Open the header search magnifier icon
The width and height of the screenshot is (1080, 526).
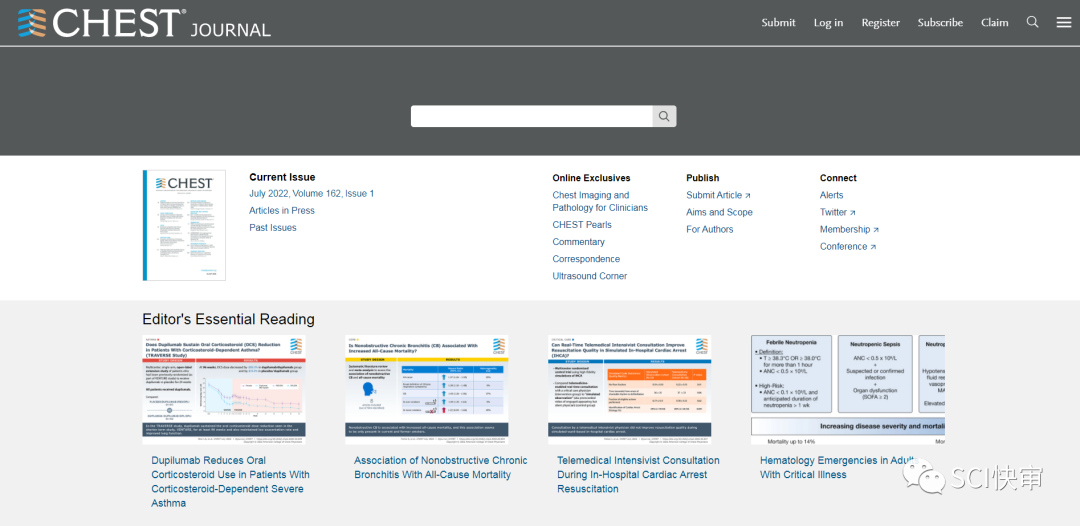click(x=1032, y=22)
